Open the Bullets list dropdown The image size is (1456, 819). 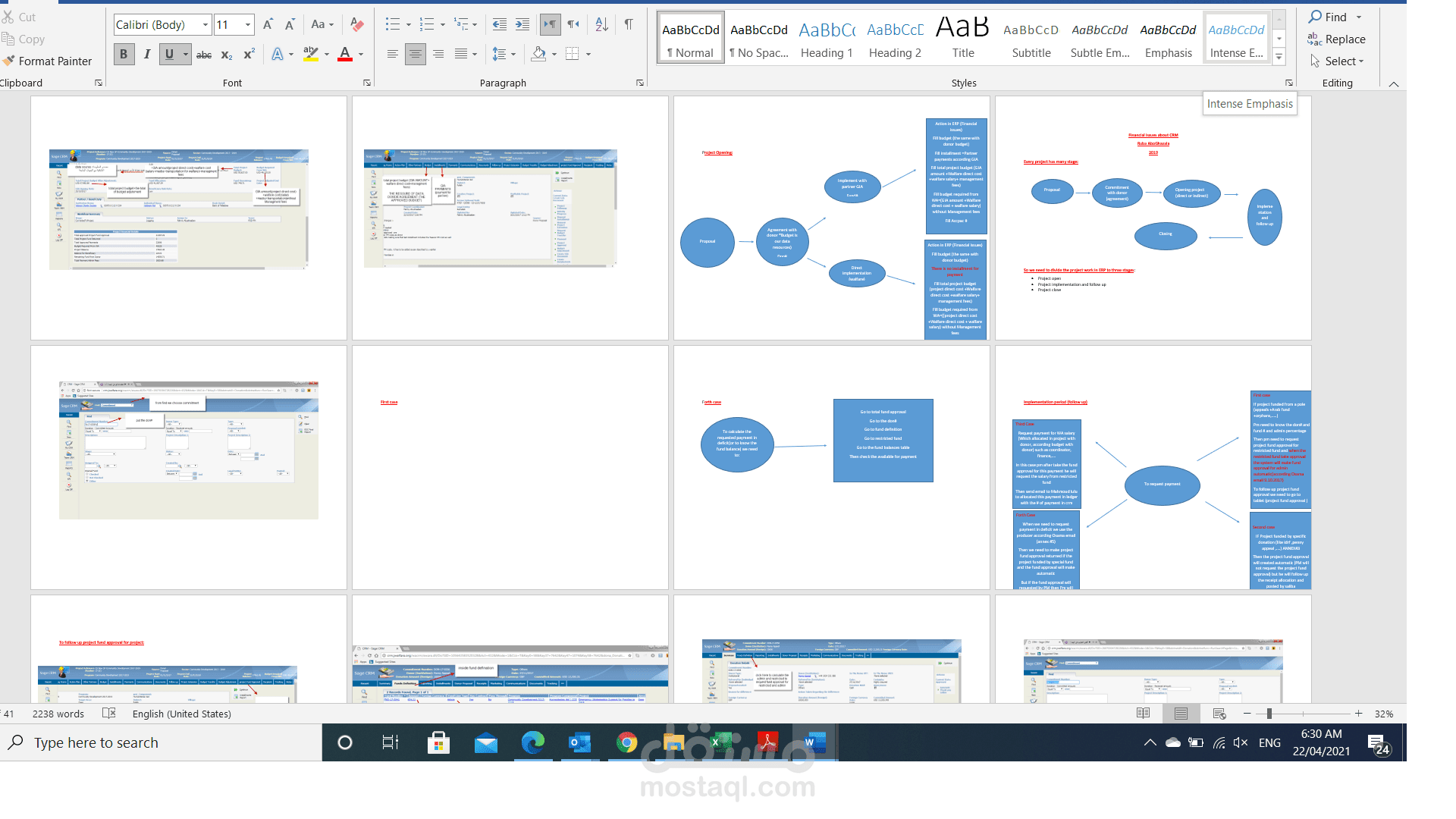tap(409, 25)
